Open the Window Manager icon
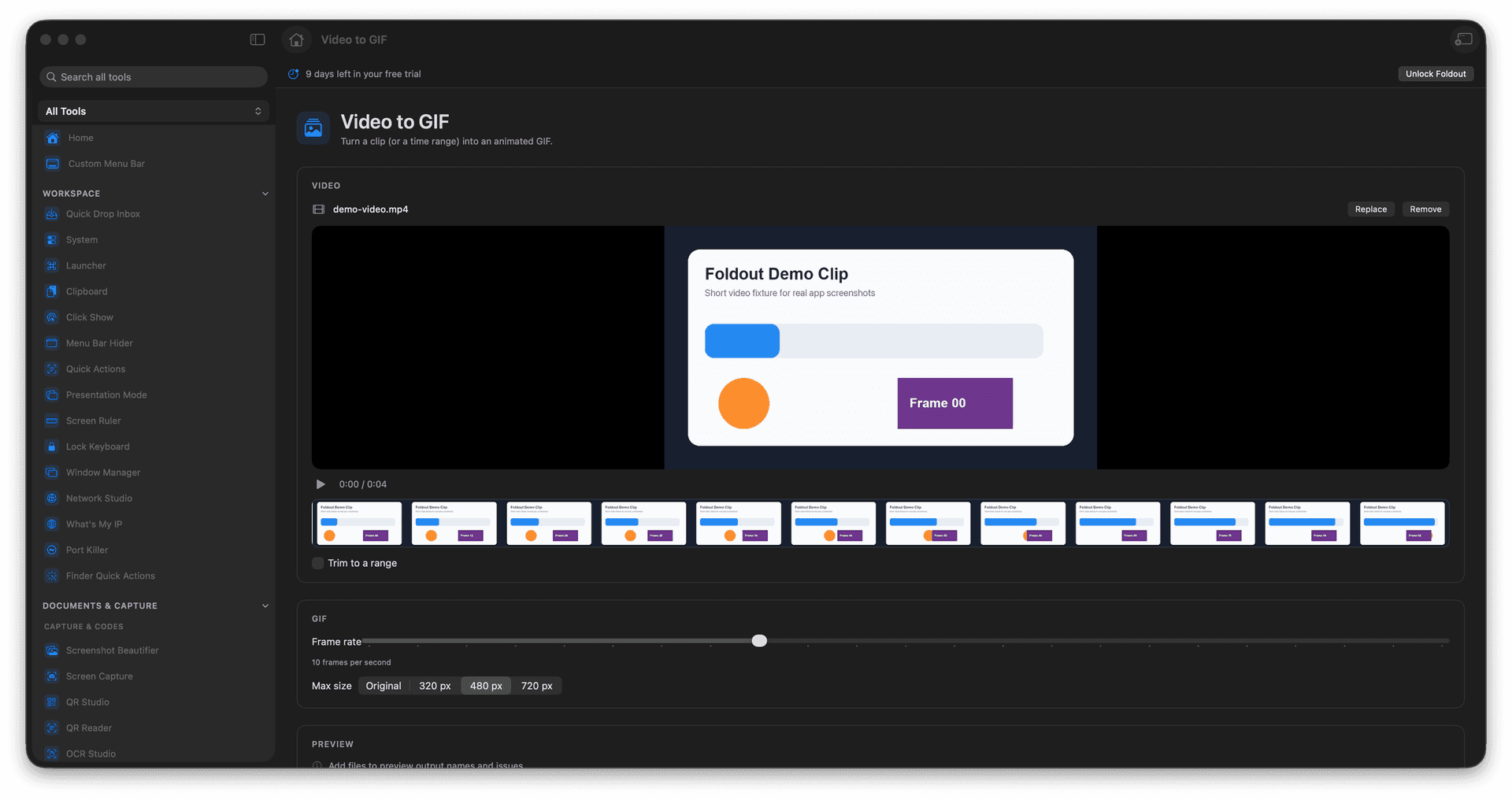The width and height of the screenshot is (1512, 800). tap(52, 472)
